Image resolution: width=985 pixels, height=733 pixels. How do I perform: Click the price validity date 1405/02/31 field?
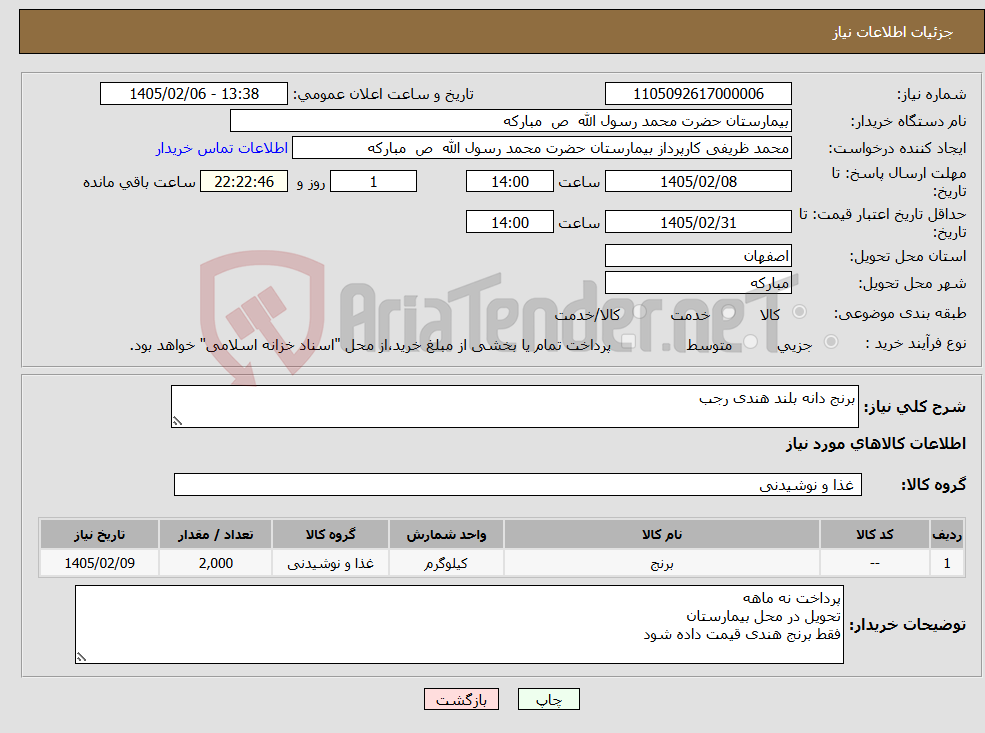pos(698,222)
